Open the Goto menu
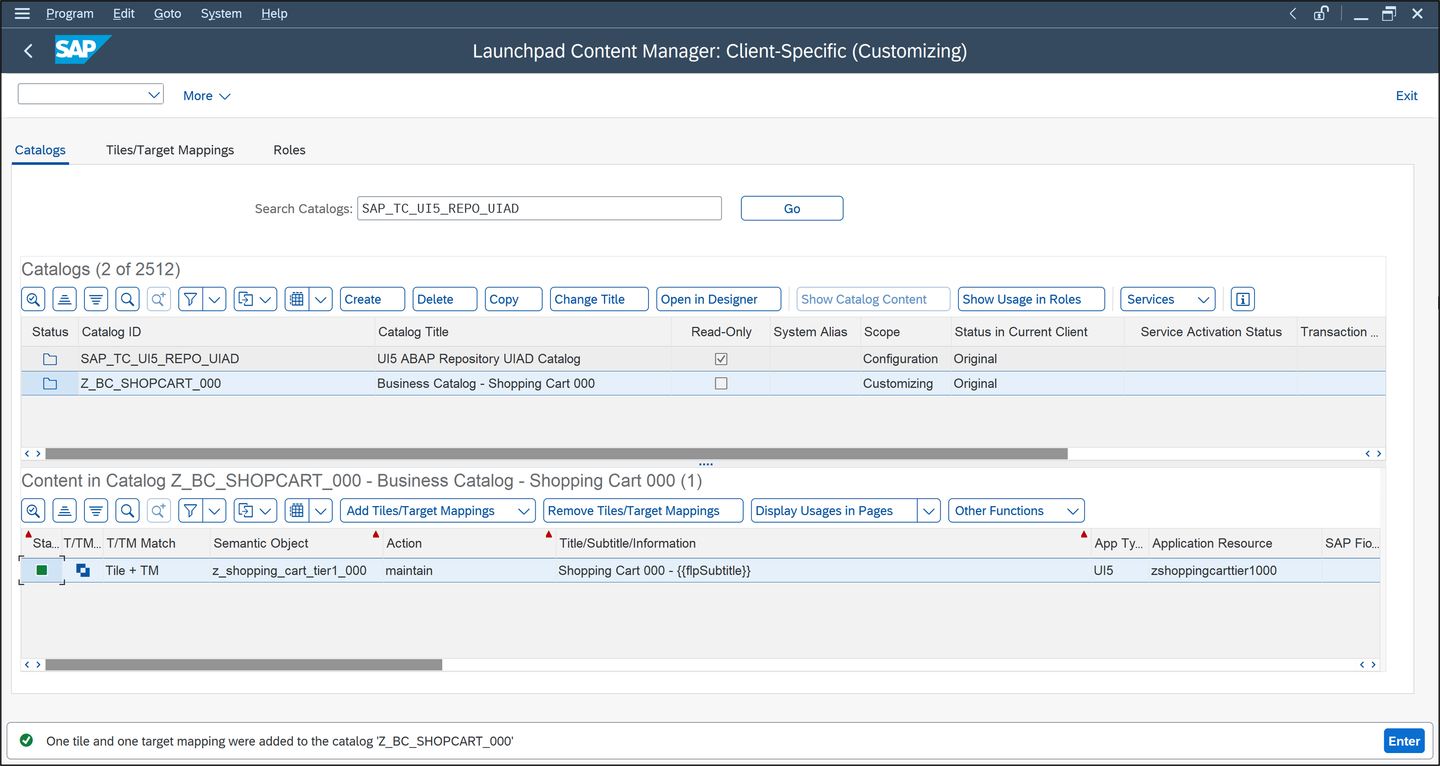 [167, 14]
